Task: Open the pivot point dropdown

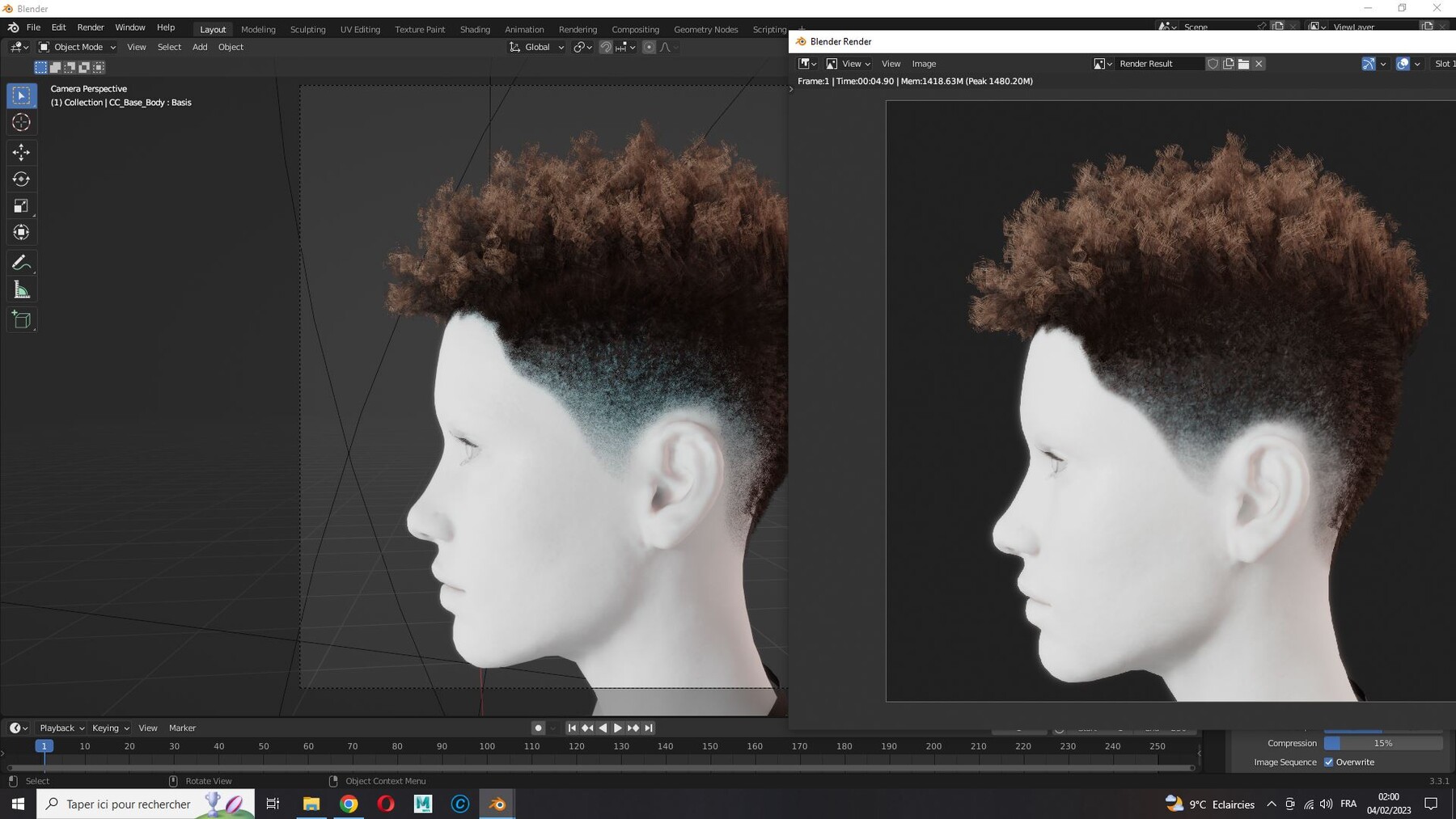Action: pyautogui.click(x=582, y=47)
